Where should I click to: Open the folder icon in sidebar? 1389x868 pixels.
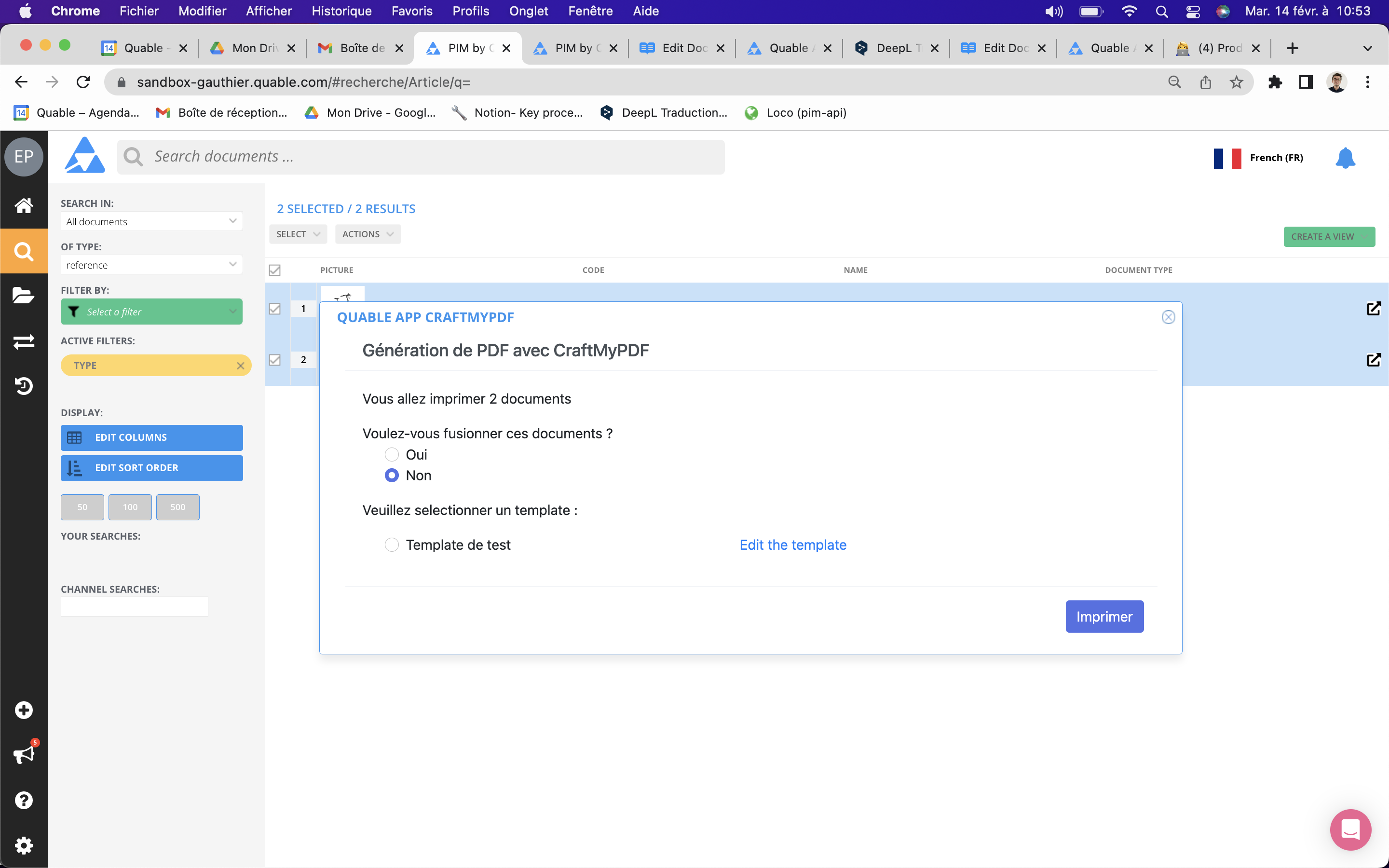(x=24, y=296)
